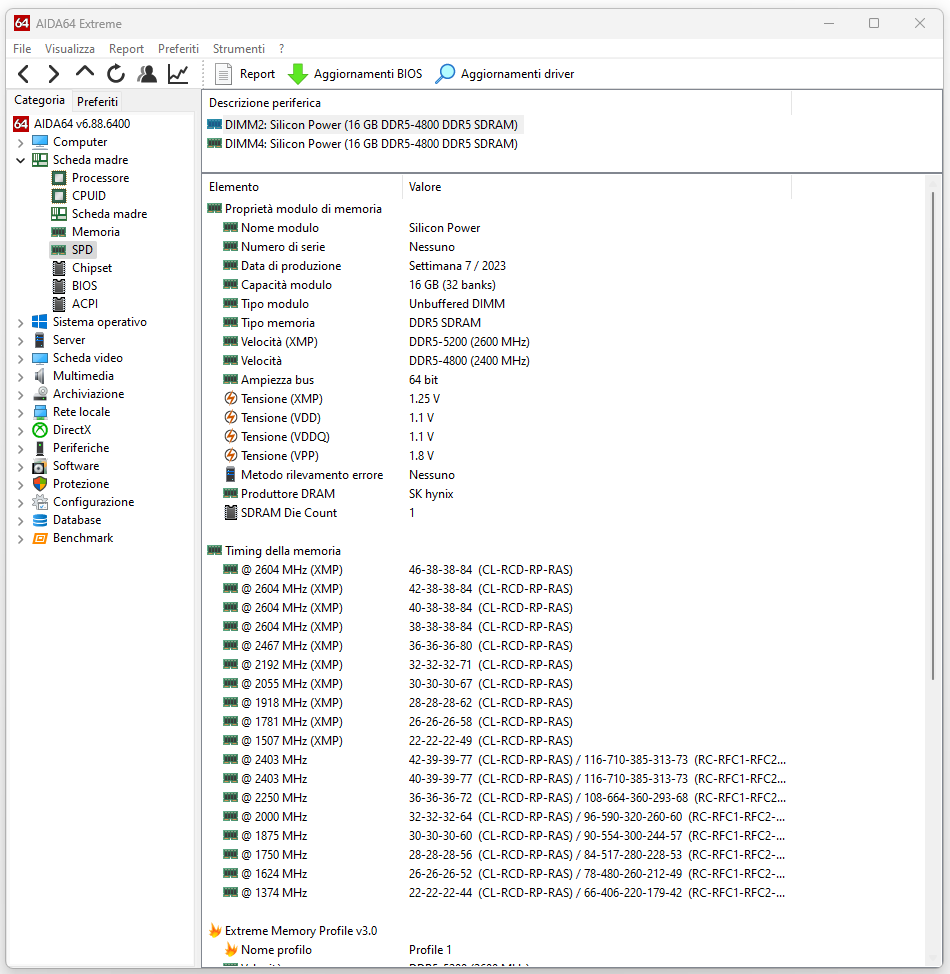Click the Archiviazione drive icon
This screenshot has width=950, height=974.
pyautogui.click(x=40, y=394)
